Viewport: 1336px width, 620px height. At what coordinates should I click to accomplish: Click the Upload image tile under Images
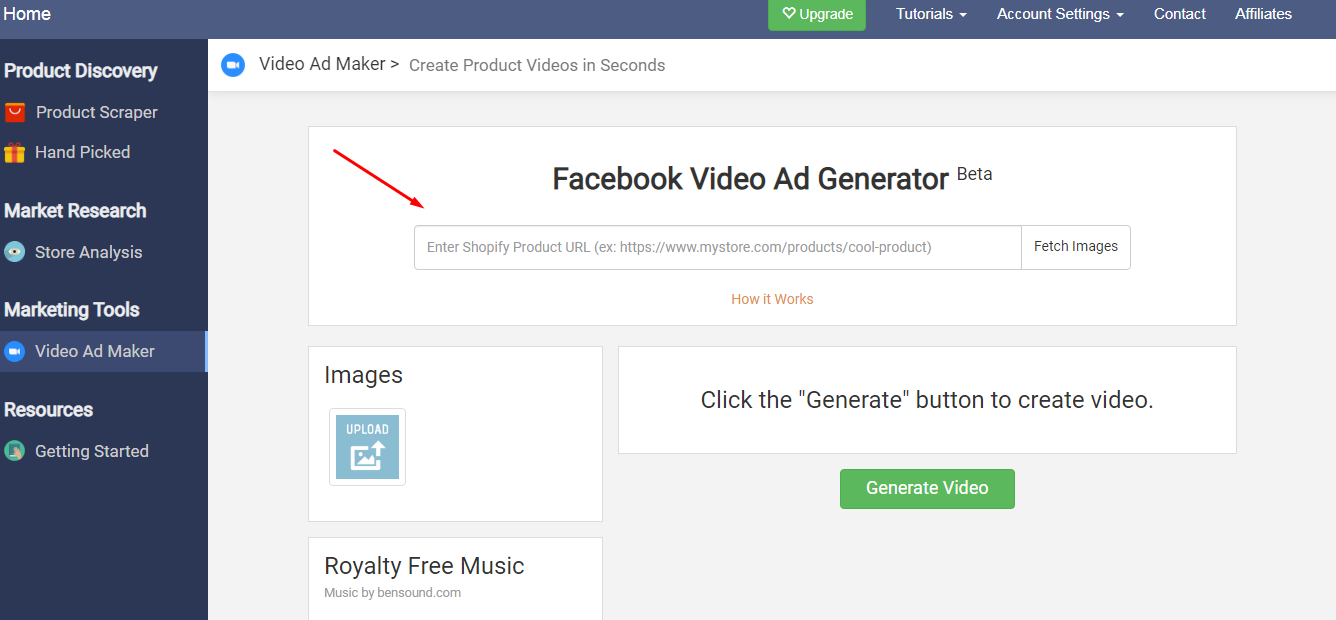(367, 447)
